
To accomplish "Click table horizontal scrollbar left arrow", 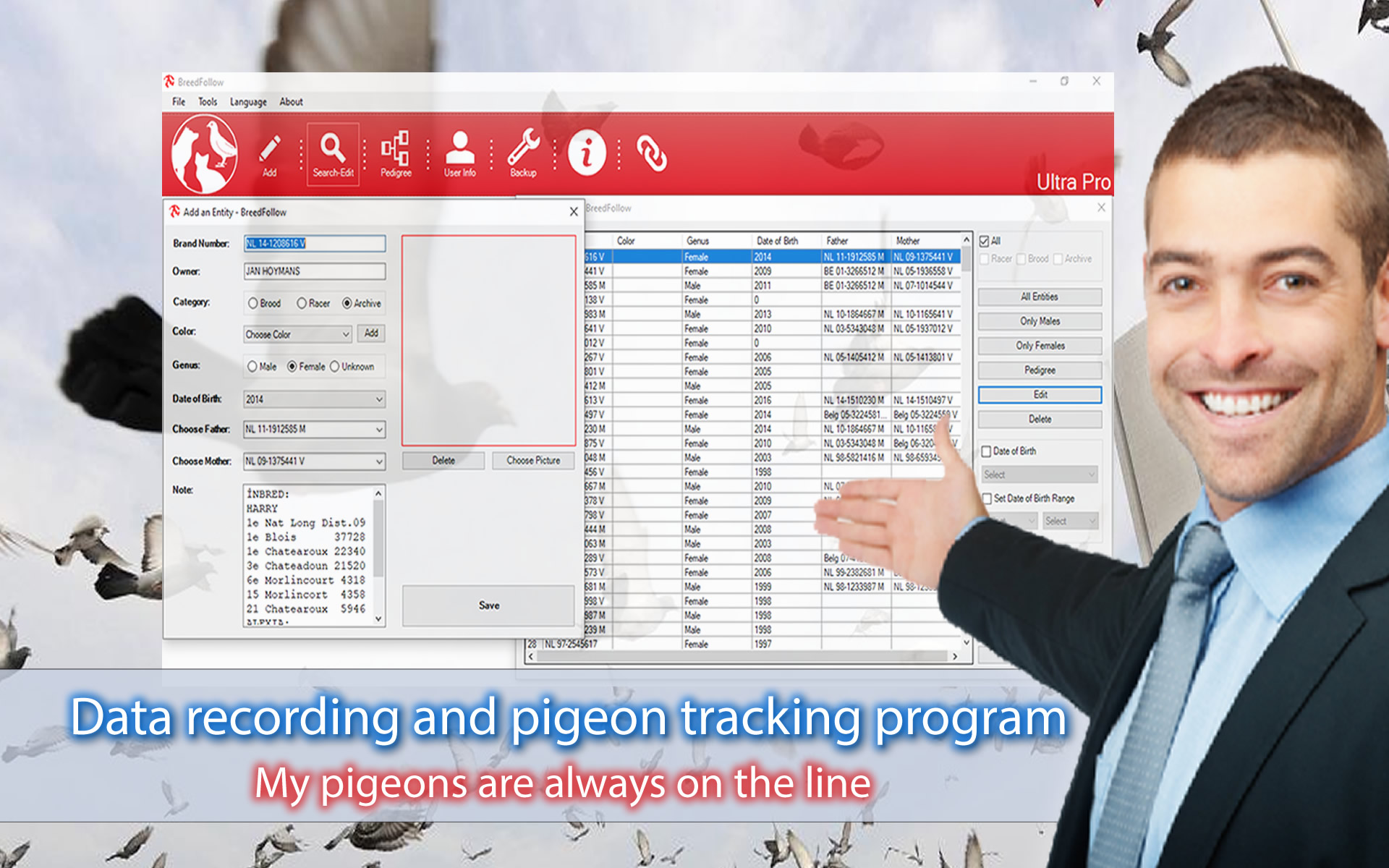I will click(x=531, y=657).
